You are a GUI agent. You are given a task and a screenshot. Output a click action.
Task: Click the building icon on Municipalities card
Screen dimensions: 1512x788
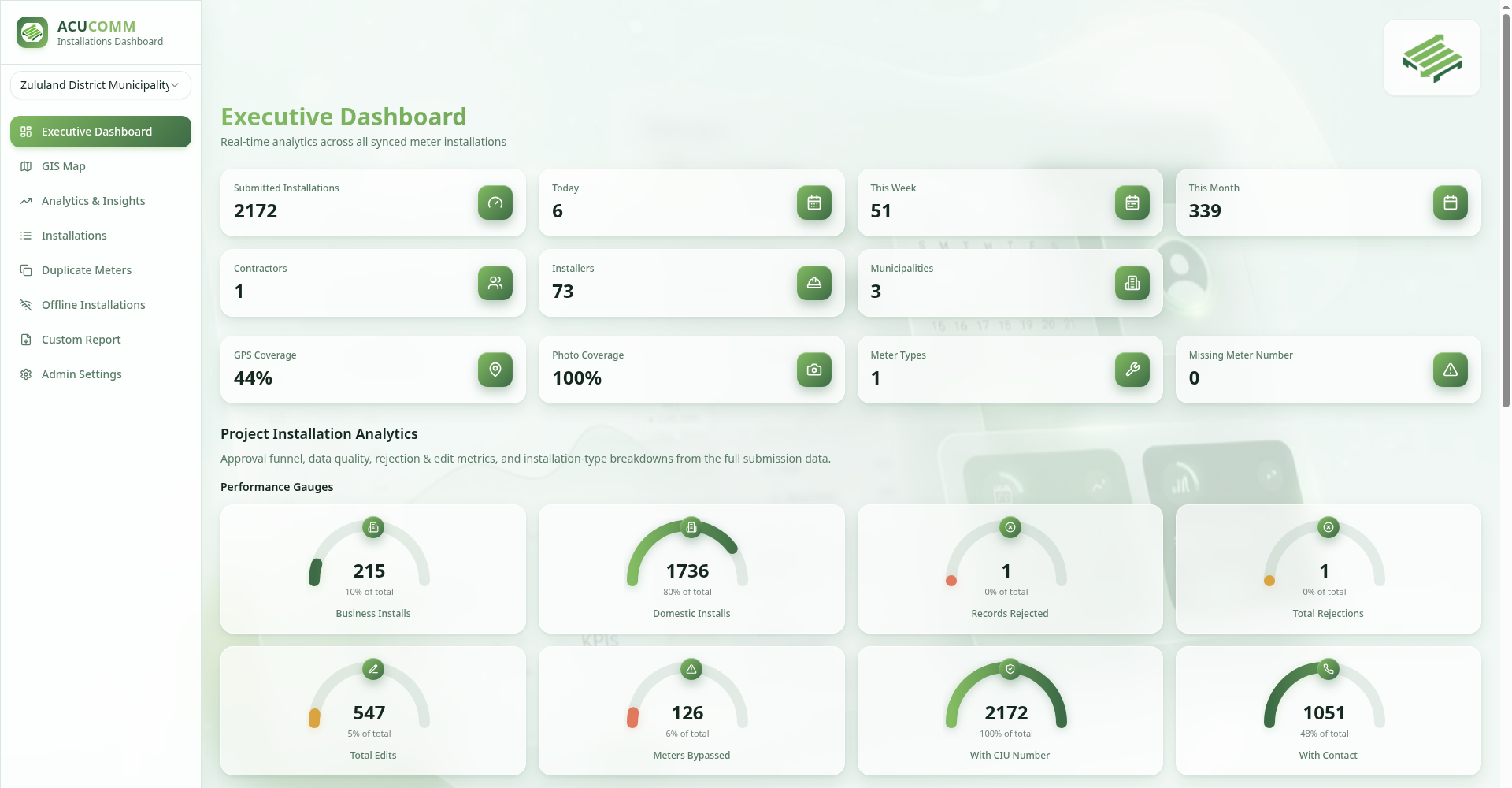(x=1132, y=283)
